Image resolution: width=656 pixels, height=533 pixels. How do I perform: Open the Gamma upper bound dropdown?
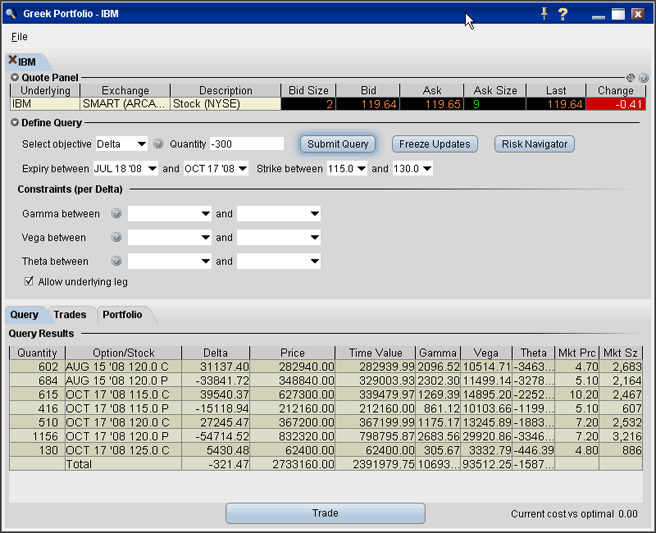pyautogui.click(x=279, y=213)
